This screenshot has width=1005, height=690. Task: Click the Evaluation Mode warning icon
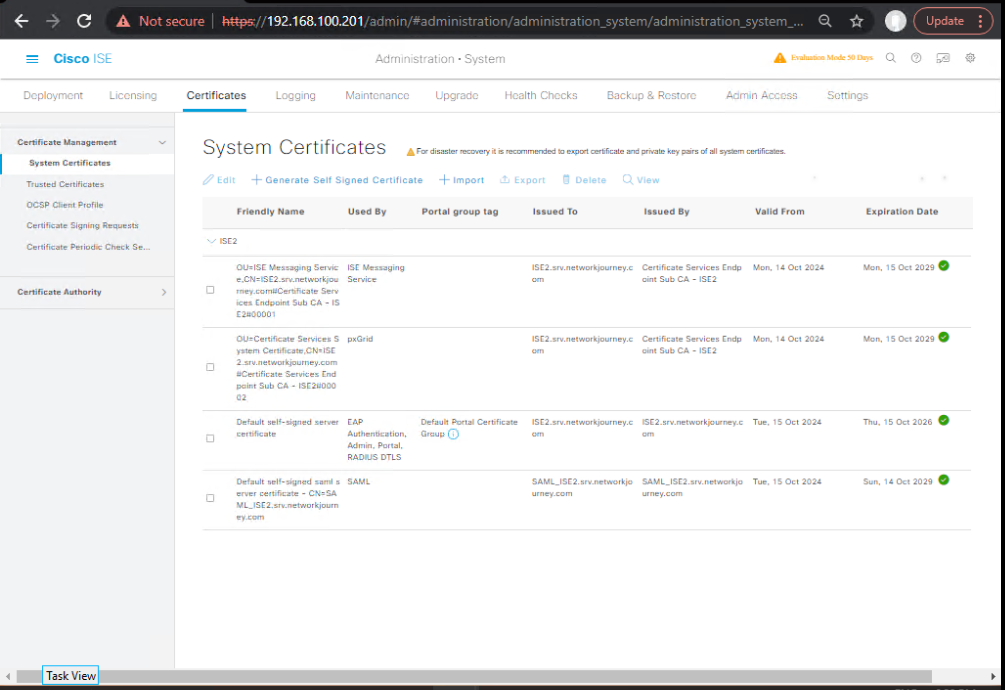tap(779, 58)
